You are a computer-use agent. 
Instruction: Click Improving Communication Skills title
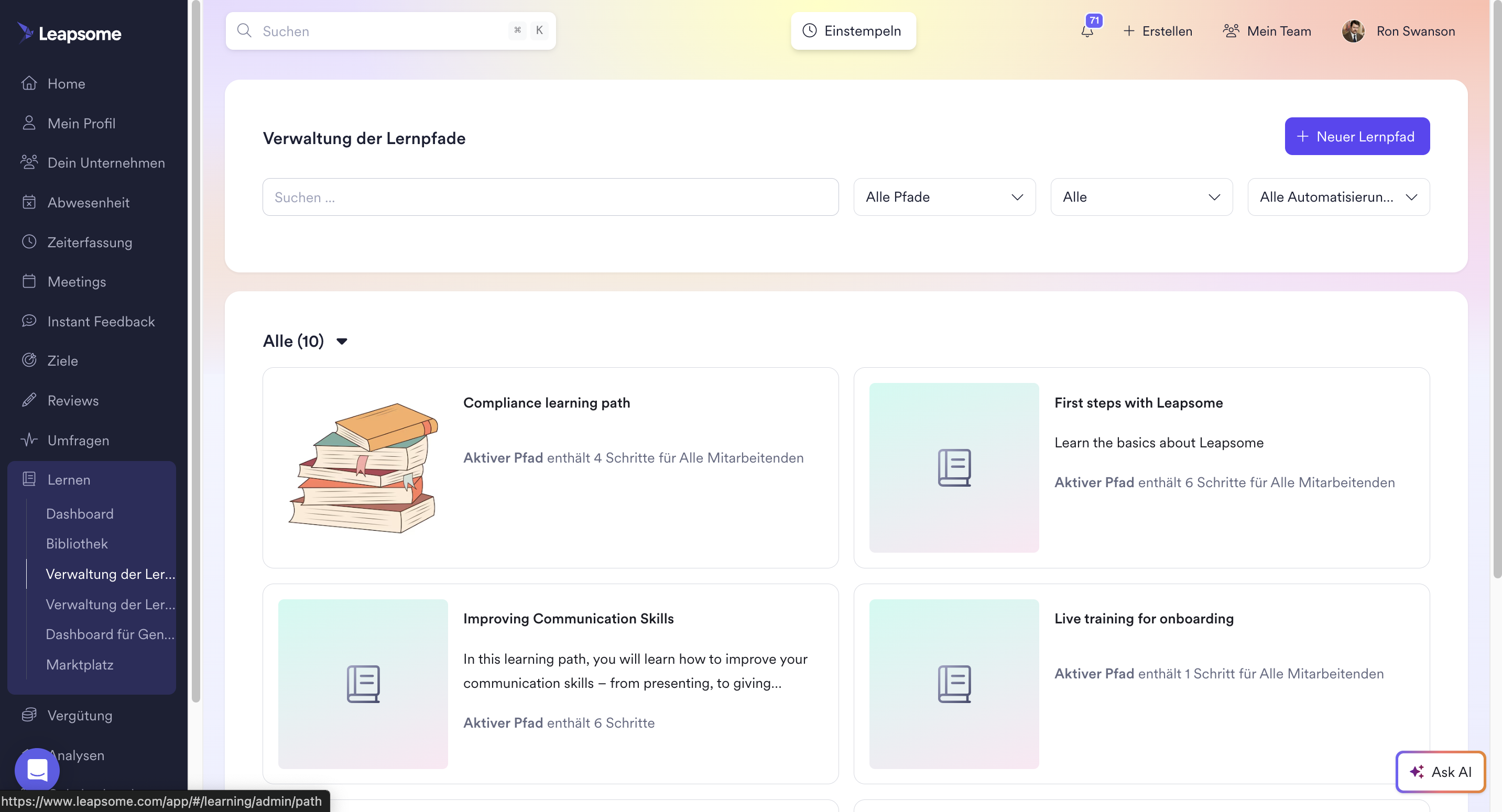click(568, 619)
